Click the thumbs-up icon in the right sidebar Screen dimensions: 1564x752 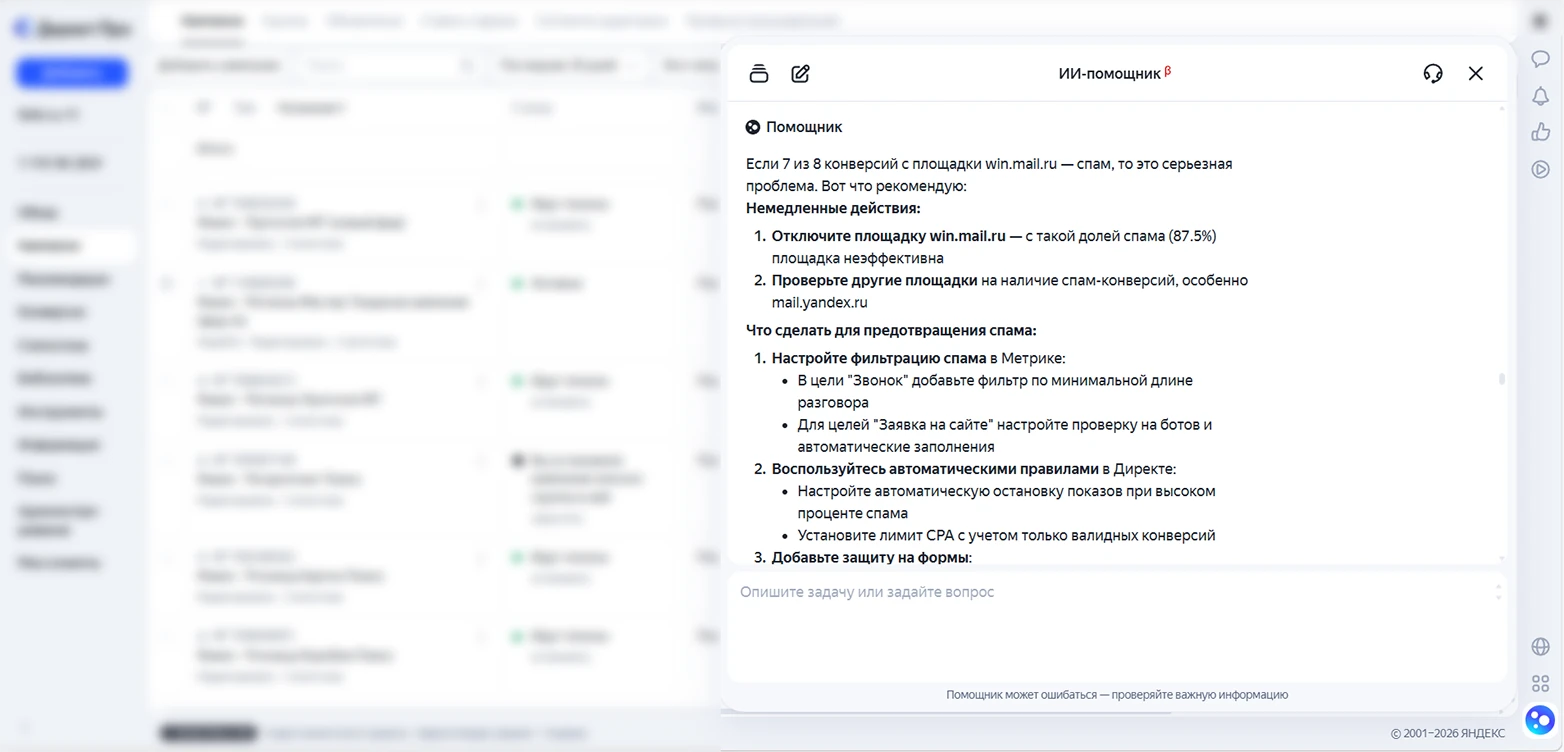click(x=1540, y=132)
